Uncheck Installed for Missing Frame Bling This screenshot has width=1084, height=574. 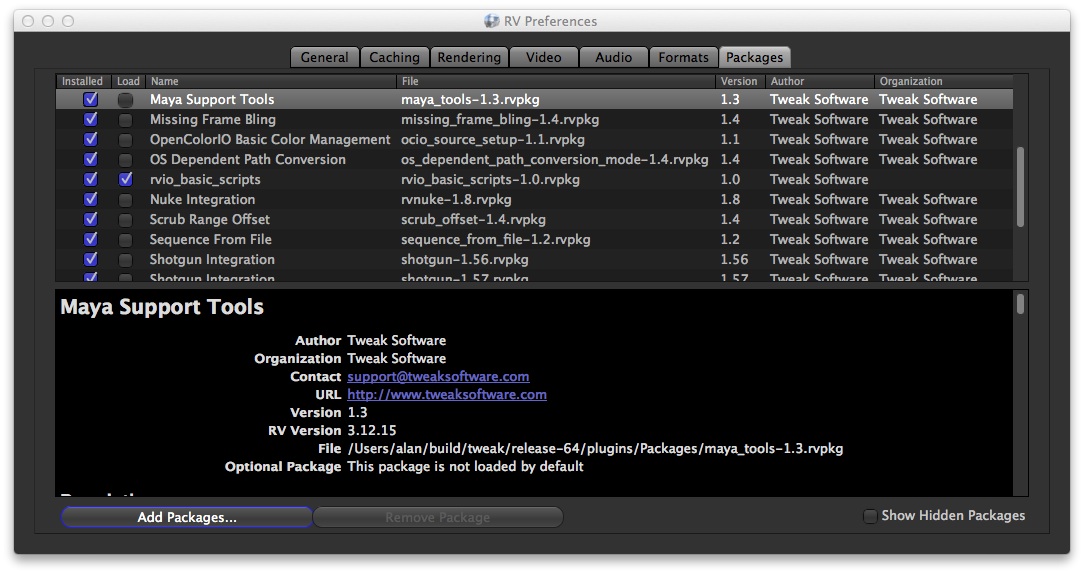[x=91, y=120]
